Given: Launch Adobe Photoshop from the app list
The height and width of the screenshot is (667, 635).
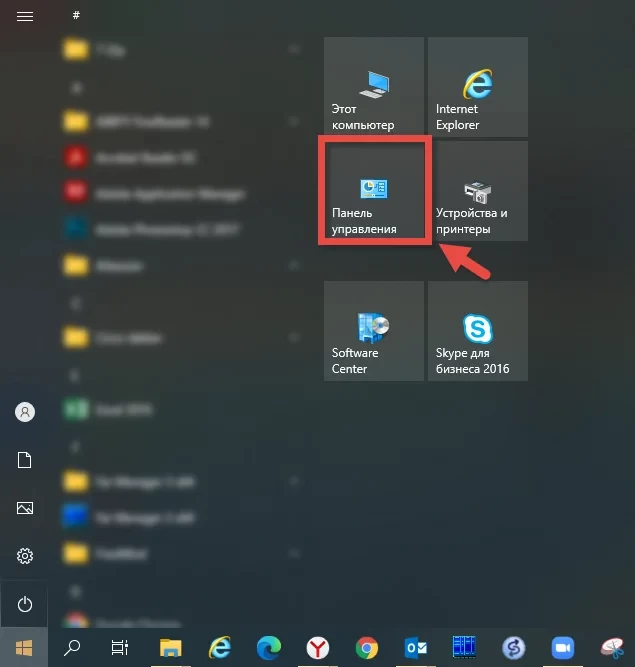Looking at the screenshot, I should pos(151,230).
